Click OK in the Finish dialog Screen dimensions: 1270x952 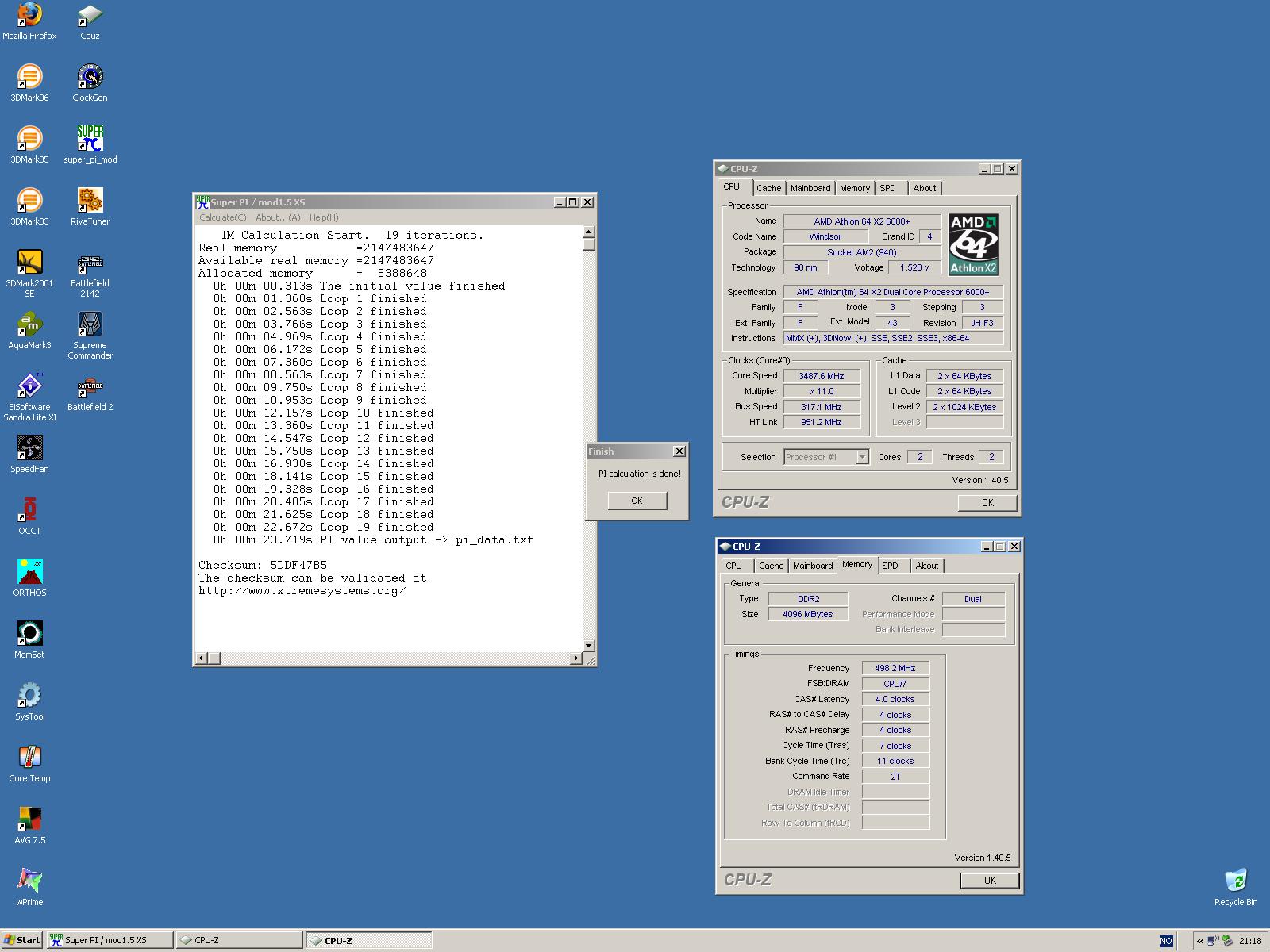point(637,501)
